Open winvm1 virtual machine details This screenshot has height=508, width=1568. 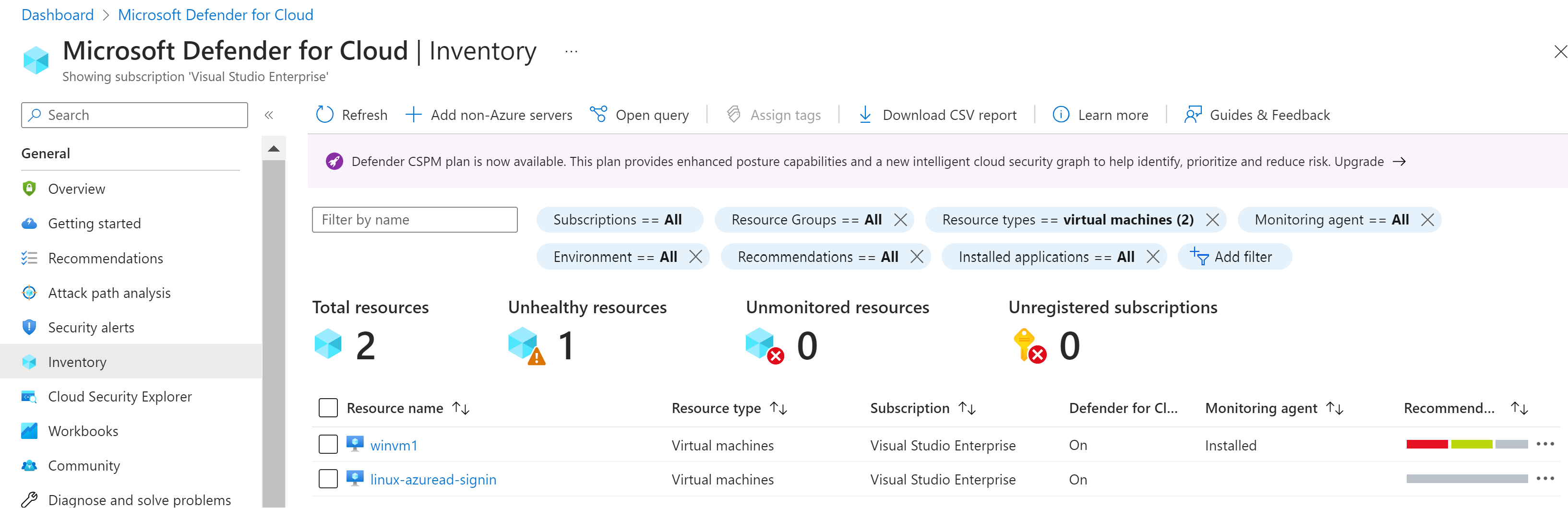coord(394,445)
